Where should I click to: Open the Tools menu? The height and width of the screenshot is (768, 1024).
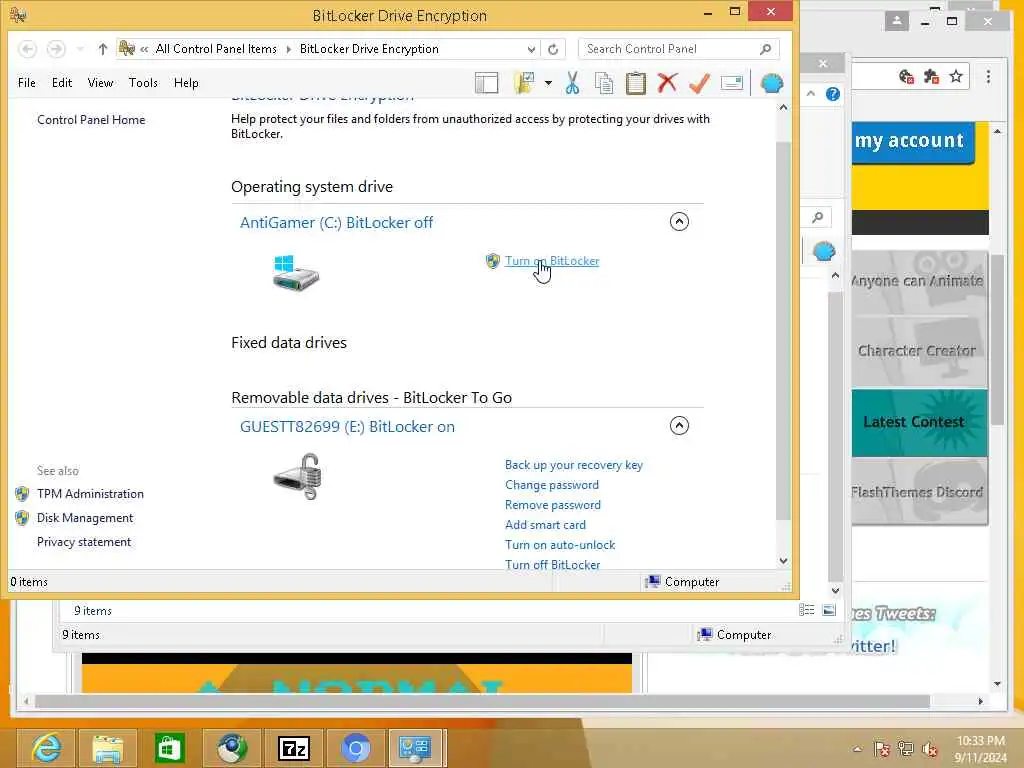tap(143, 83)
